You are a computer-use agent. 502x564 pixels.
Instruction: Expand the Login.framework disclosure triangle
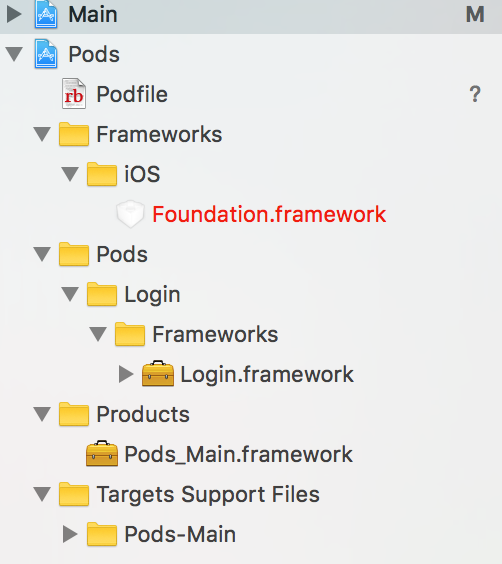(x=126, y=374)
